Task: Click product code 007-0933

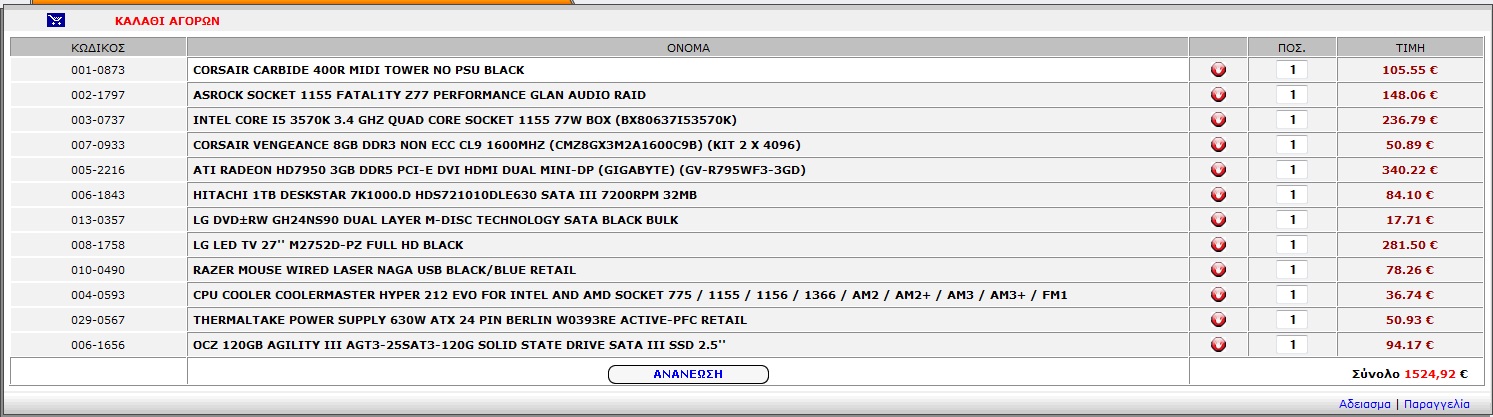Action: point(98,145)
